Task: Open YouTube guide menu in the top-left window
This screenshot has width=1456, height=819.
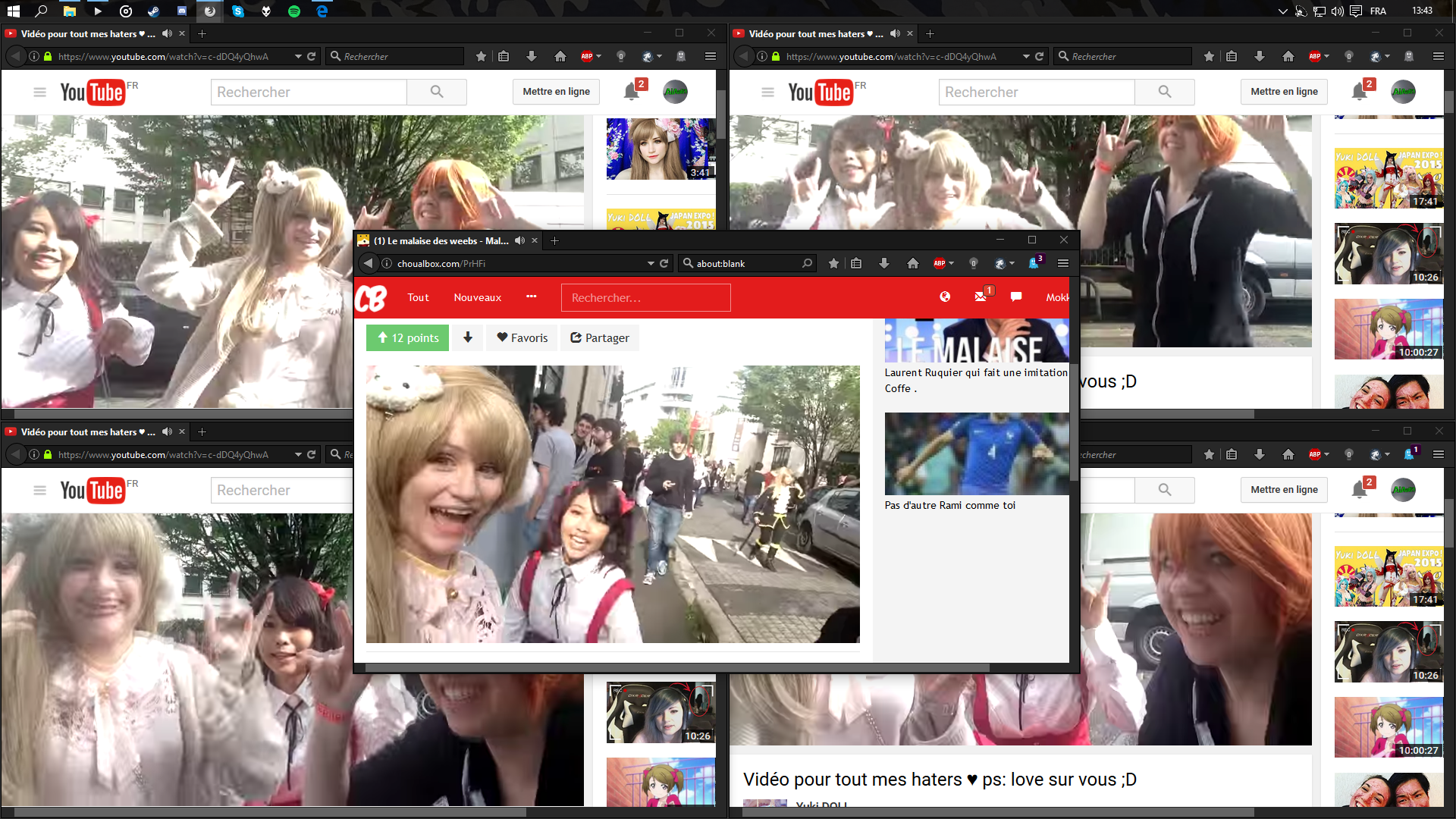Action: click(x=39, y=92)
